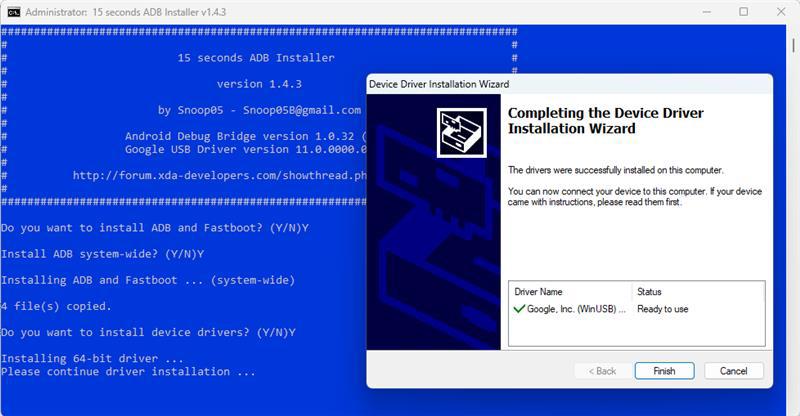This screenshot has height=416, width=800.
Task: Click the 'Install ADB system-wide?' line
Action: (102, 254)
